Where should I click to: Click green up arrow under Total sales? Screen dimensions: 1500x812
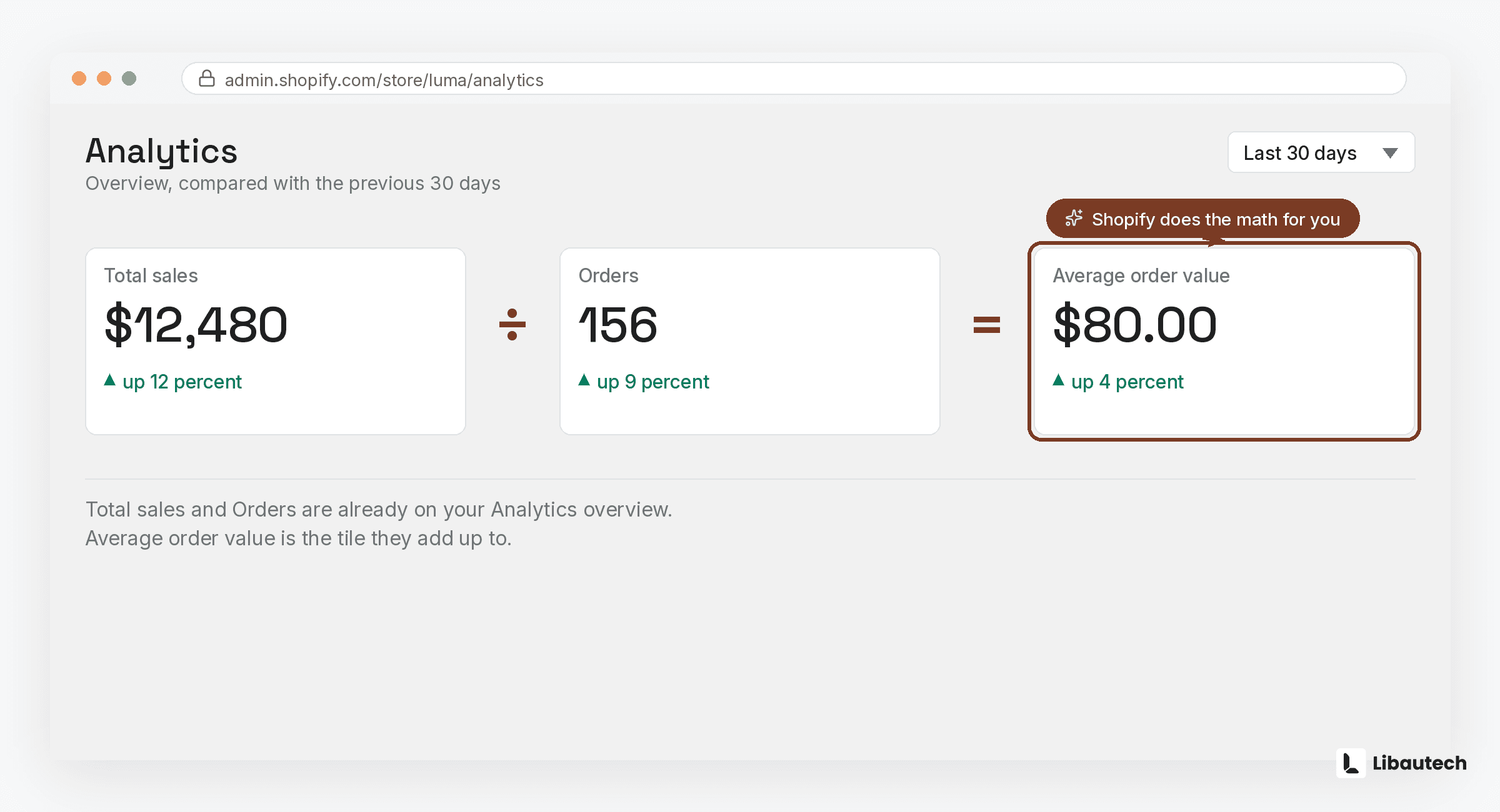[109, 380]
